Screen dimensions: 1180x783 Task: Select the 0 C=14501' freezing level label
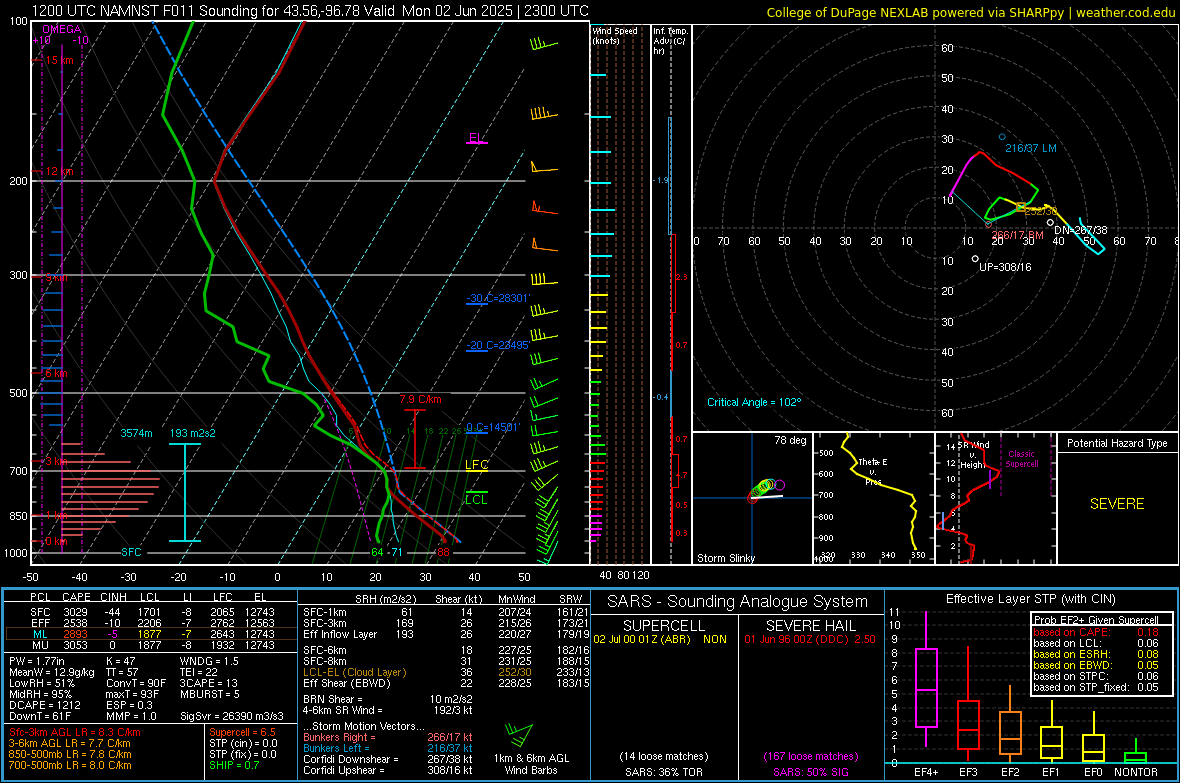[x=493, y=428]
